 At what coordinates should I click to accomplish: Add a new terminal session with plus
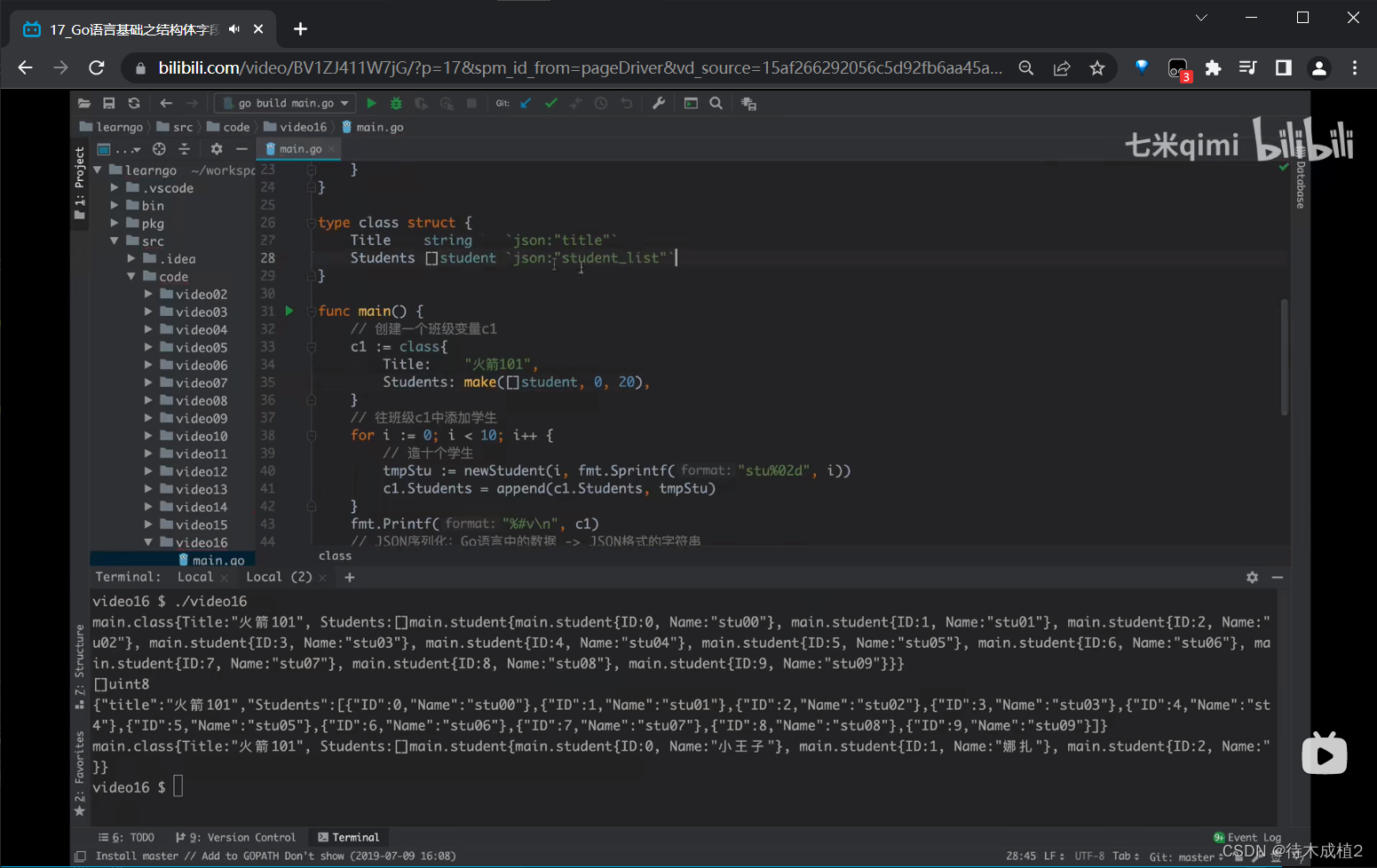(x=350, y=578)
